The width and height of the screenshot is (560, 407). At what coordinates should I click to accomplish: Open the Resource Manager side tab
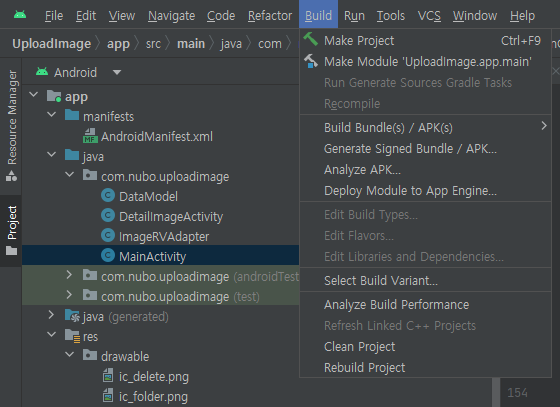point(11,126)
